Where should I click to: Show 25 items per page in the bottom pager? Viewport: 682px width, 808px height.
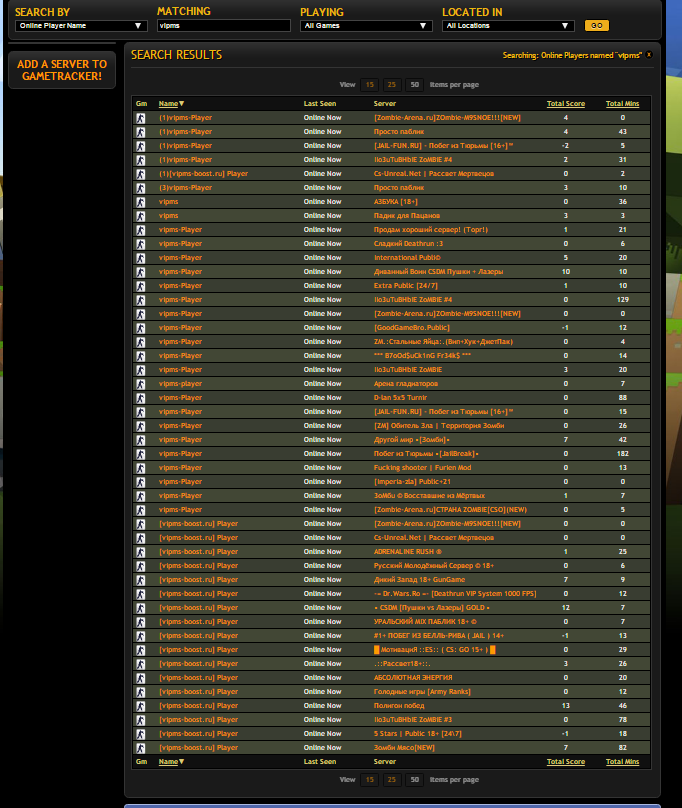392,780
